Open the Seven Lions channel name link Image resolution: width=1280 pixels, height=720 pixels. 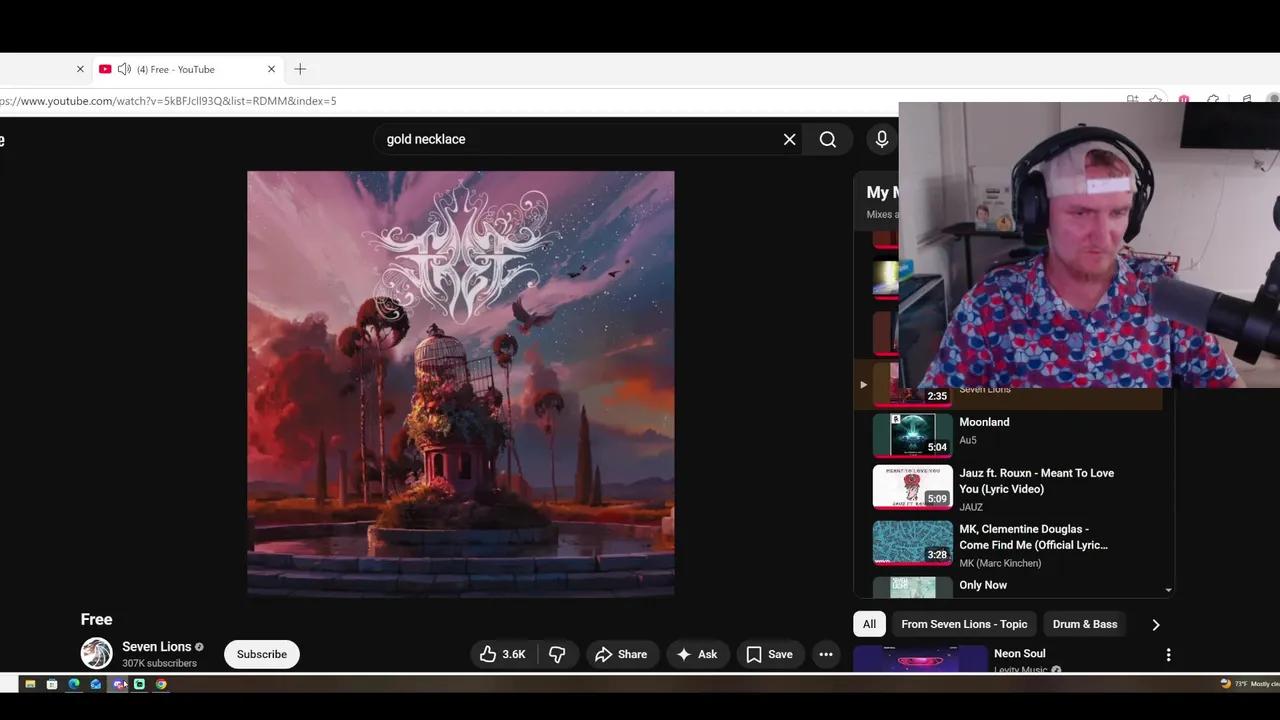(x=156, y=647)
